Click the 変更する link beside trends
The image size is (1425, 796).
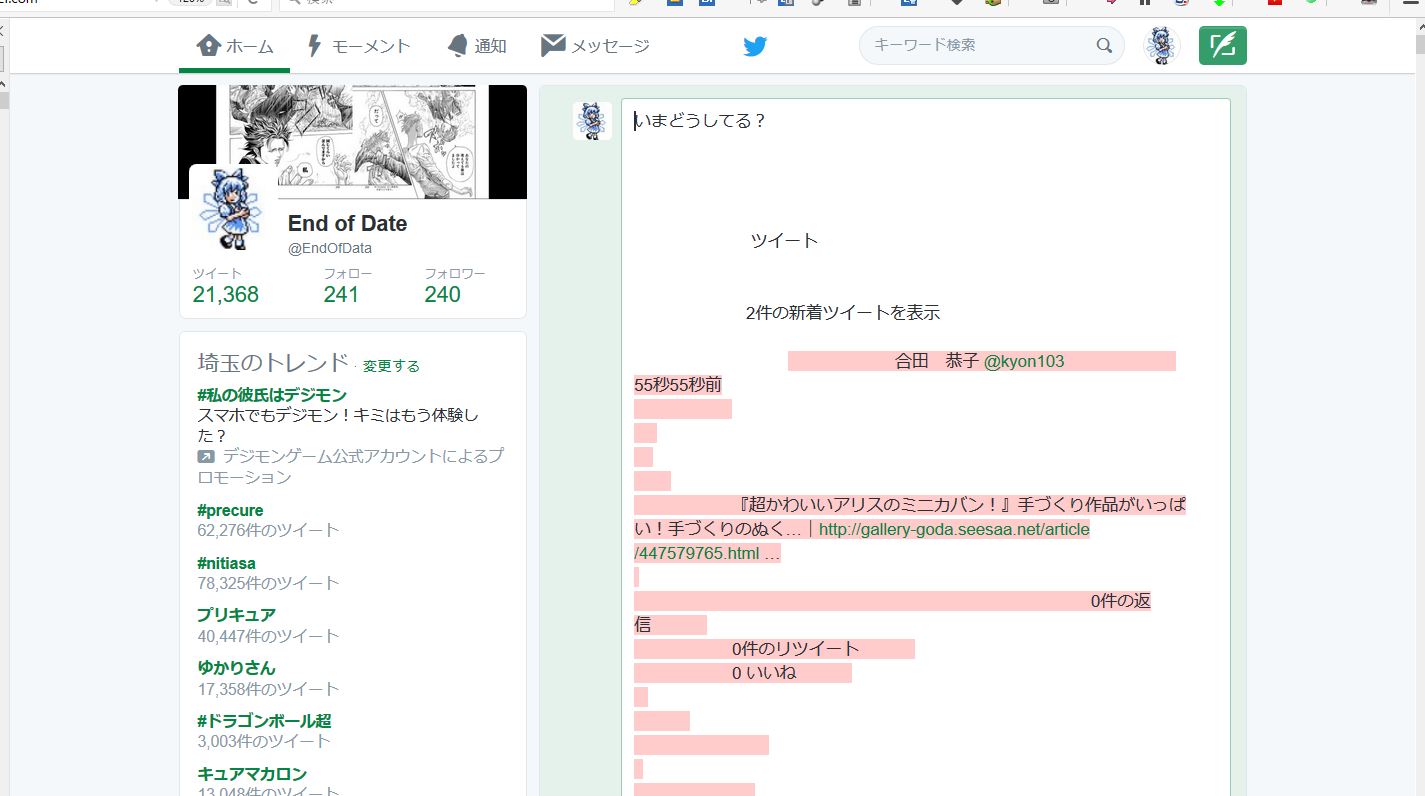[x=391, y=366]
